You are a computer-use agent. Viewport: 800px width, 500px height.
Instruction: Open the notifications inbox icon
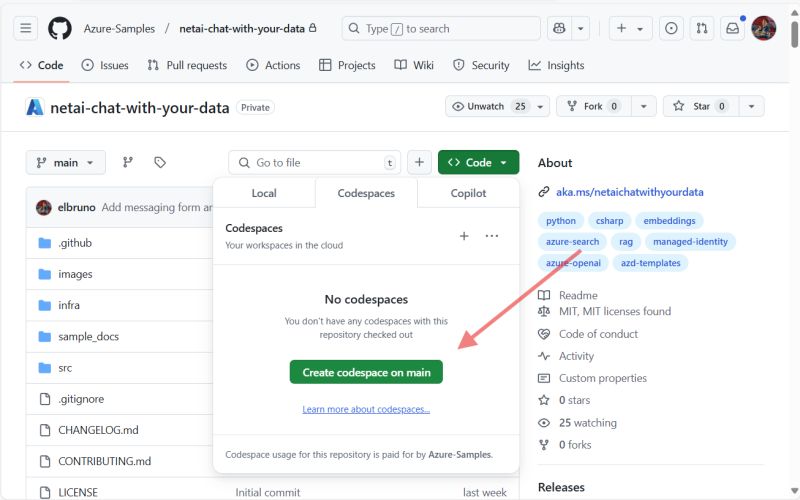click(x=732, y=29)
